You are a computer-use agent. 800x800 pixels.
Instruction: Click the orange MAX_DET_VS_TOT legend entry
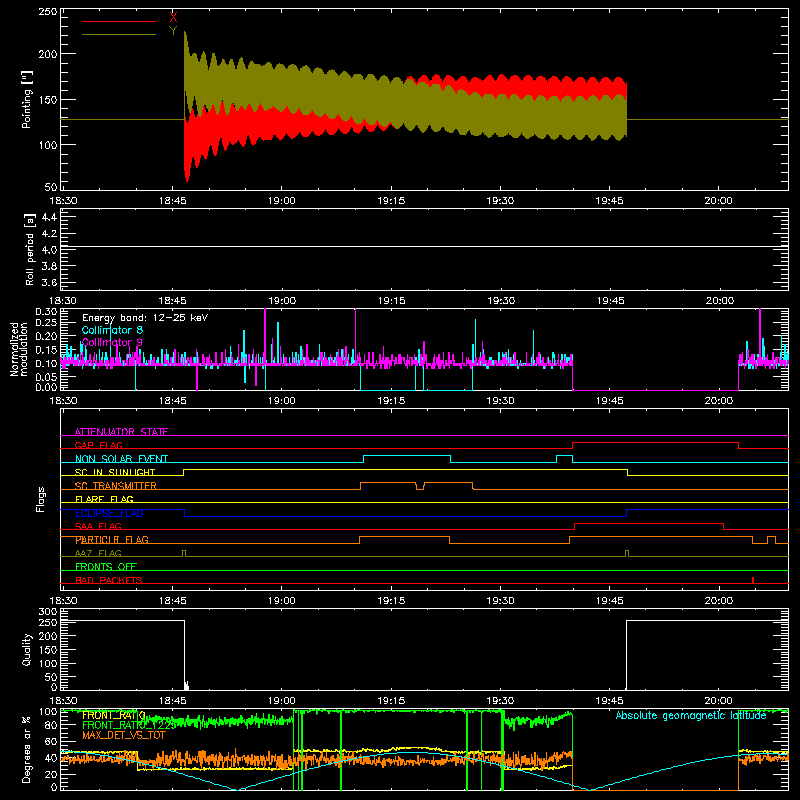[123, 735]
